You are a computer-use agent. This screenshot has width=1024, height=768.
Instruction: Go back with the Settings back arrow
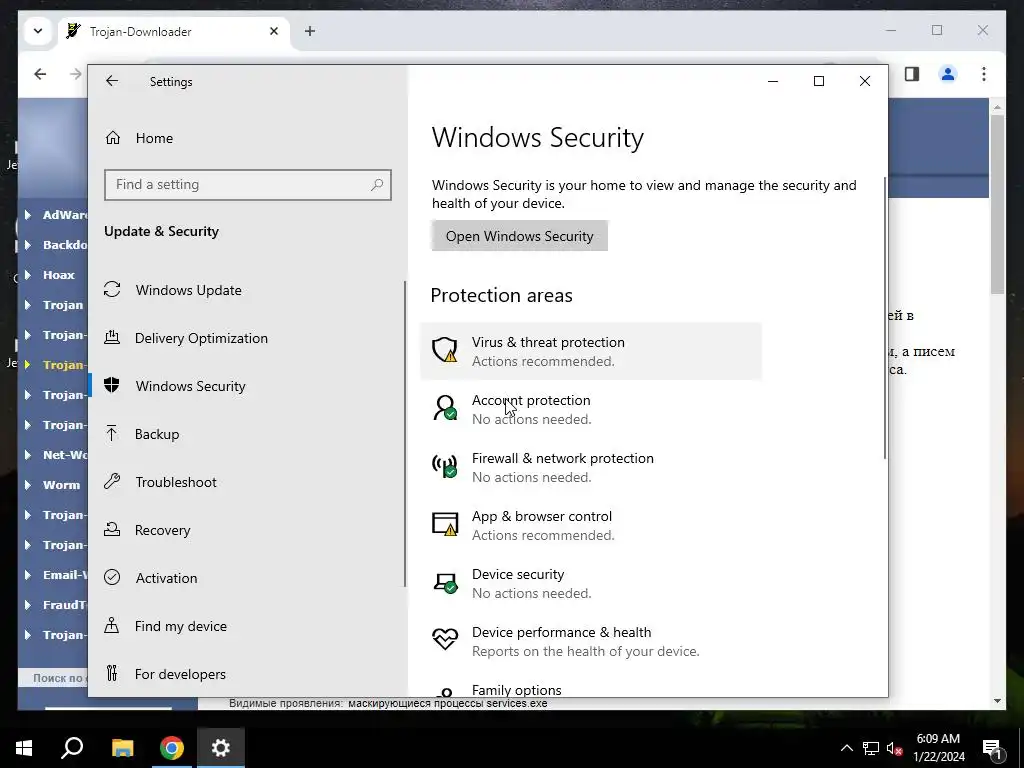[112, 81]
